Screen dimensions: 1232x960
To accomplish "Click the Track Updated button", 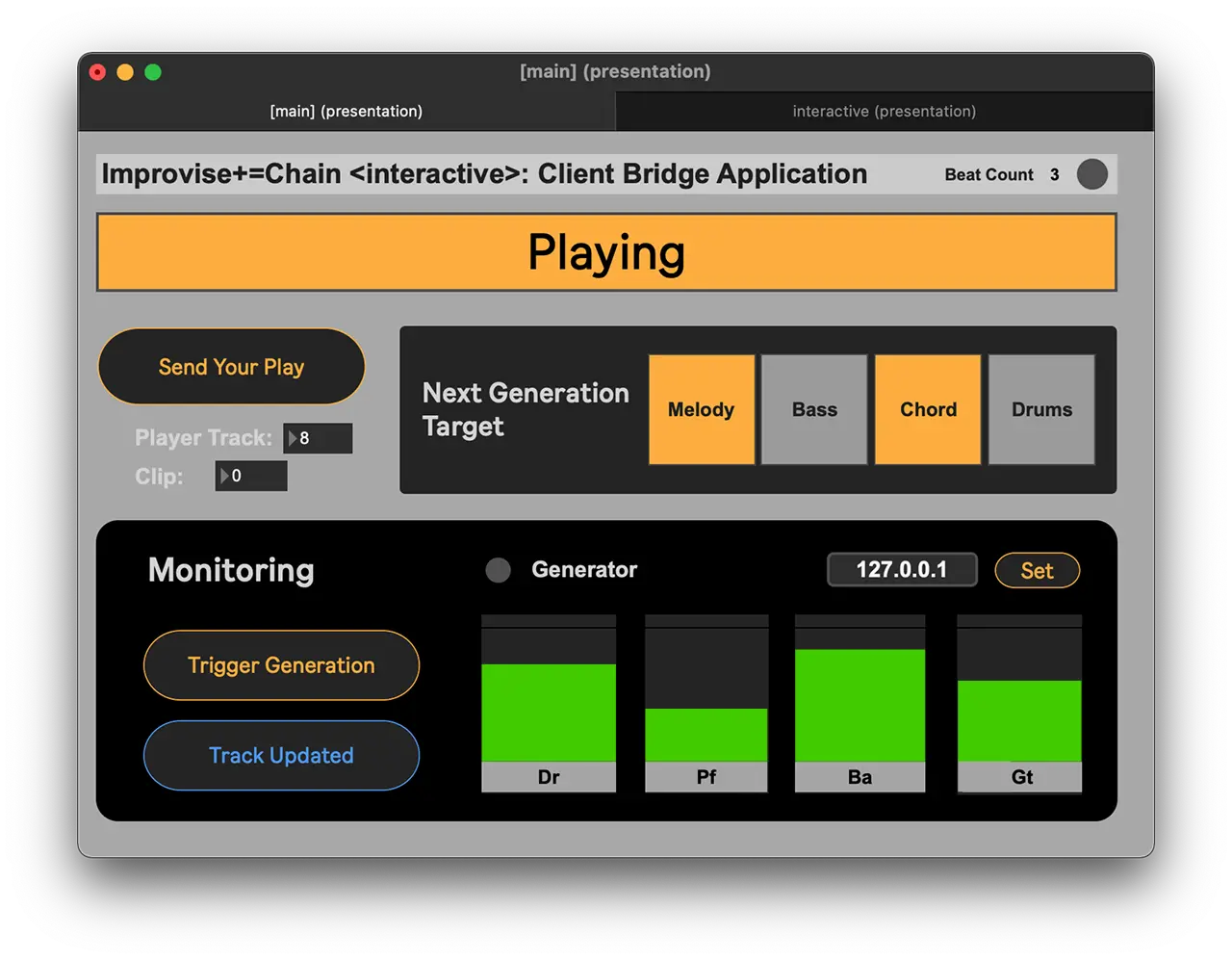I will pos(281,756).
